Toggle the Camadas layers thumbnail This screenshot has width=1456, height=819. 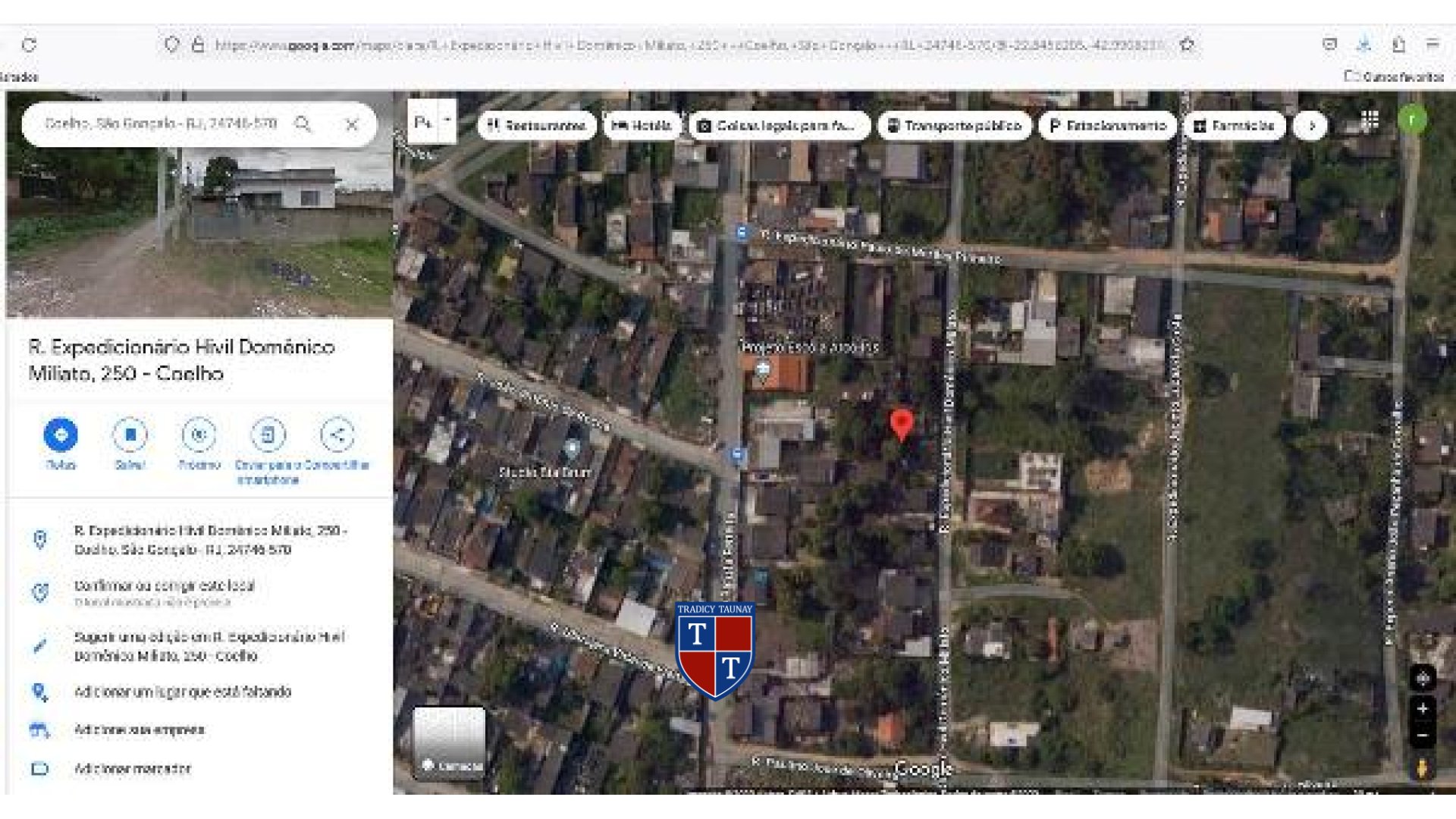point(449,743)
